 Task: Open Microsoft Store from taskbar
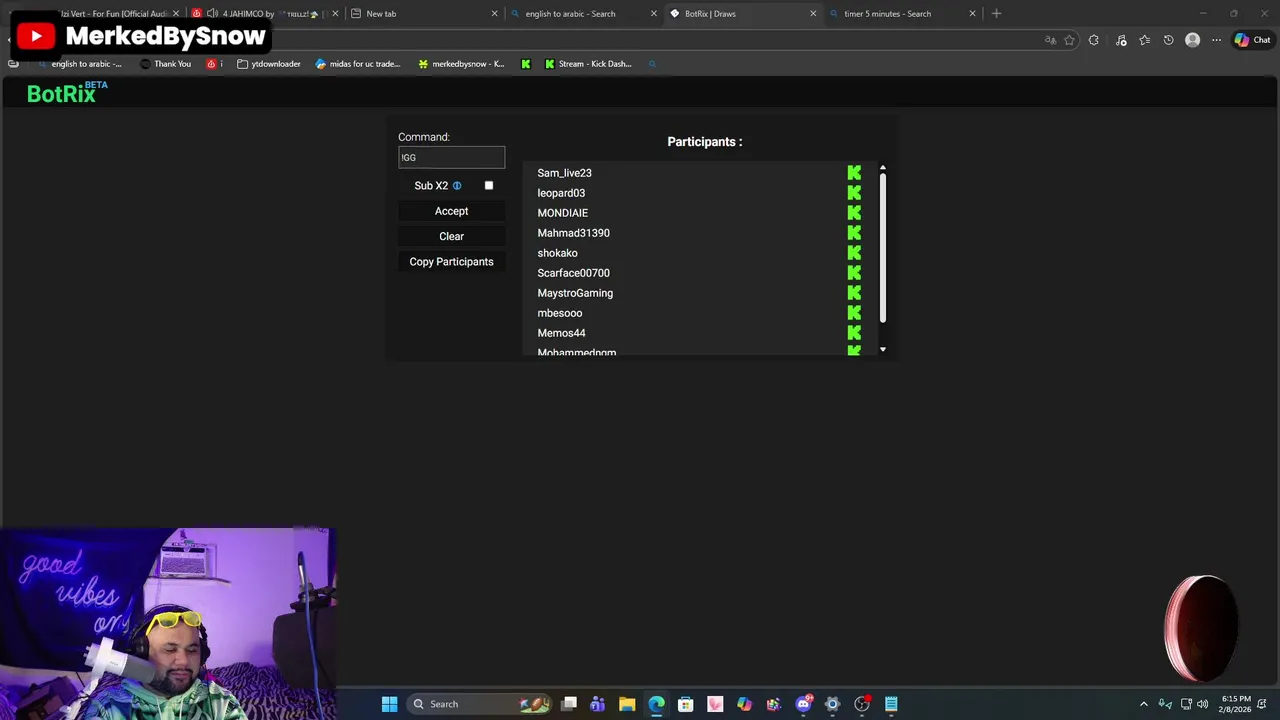coord(686,704)
